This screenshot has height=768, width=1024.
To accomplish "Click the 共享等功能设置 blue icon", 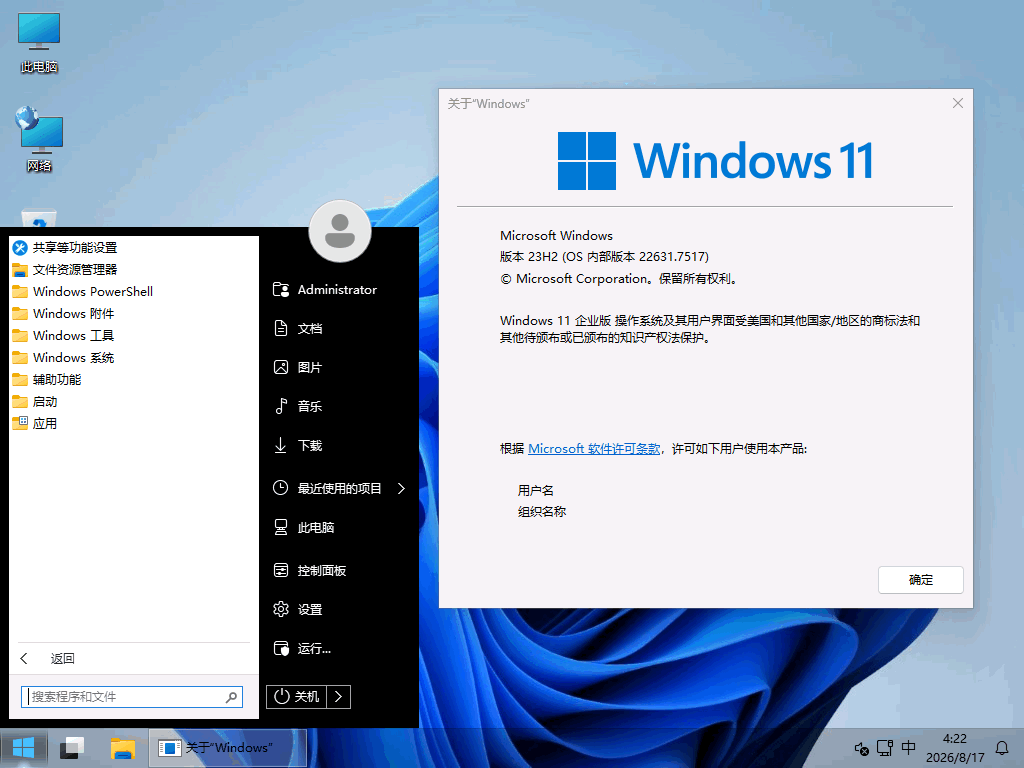I will click(x=20, y=248).
